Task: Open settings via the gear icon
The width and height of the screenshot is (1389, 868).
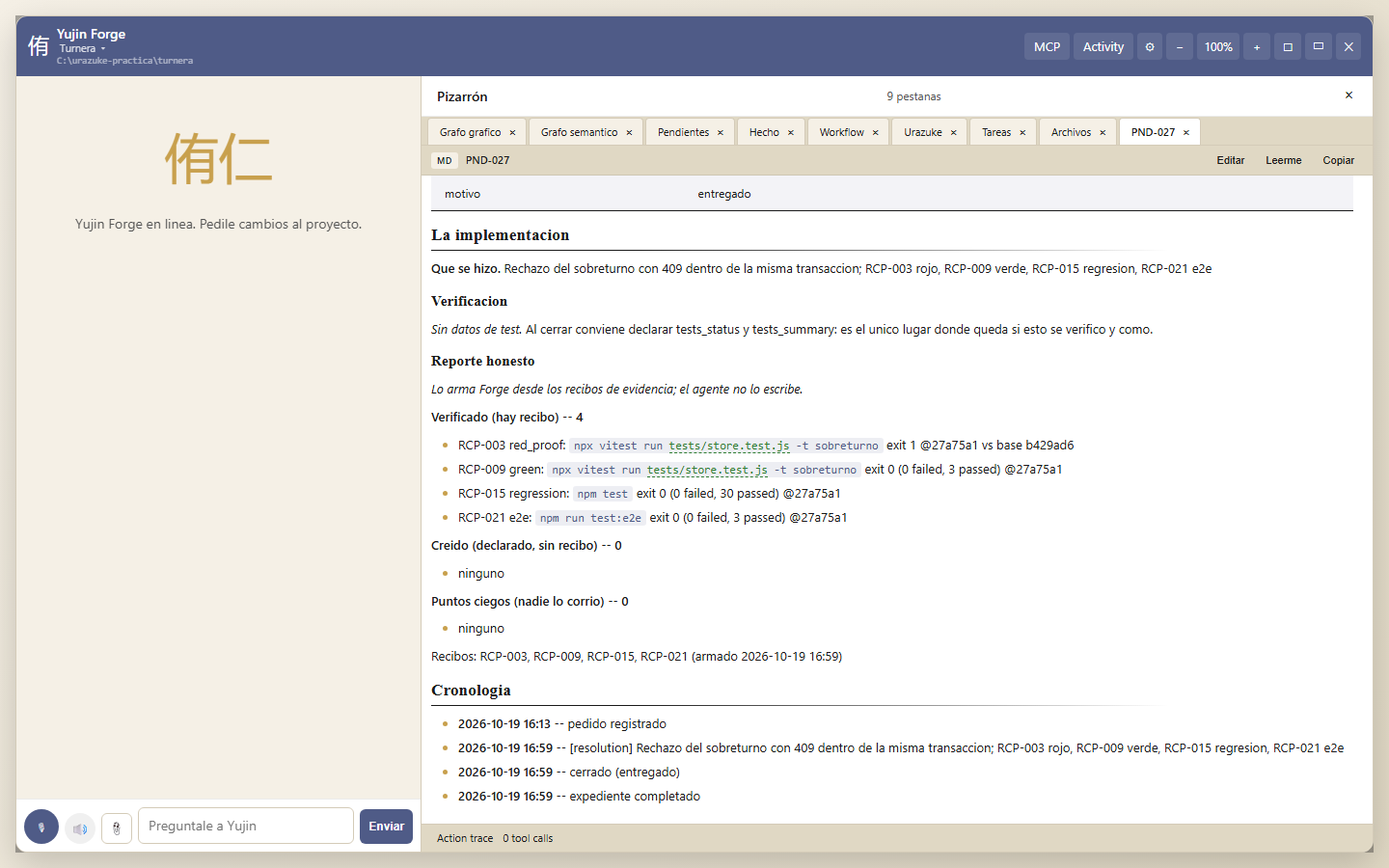Action: [x=1150, y=46]
